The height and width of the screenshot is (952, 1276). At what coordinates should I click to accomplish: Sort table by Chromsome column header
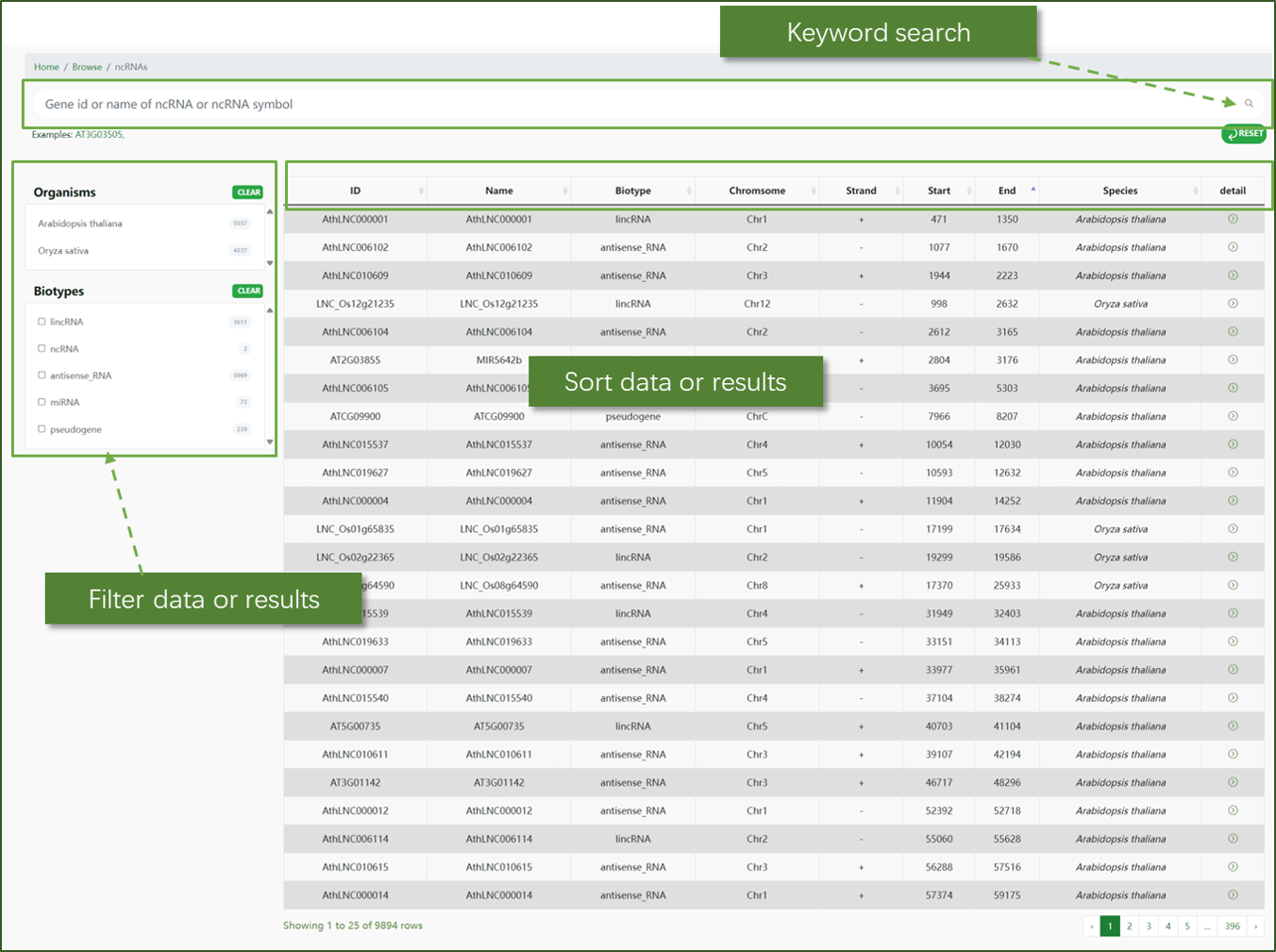pyautogui.click(x=756, y=191)
